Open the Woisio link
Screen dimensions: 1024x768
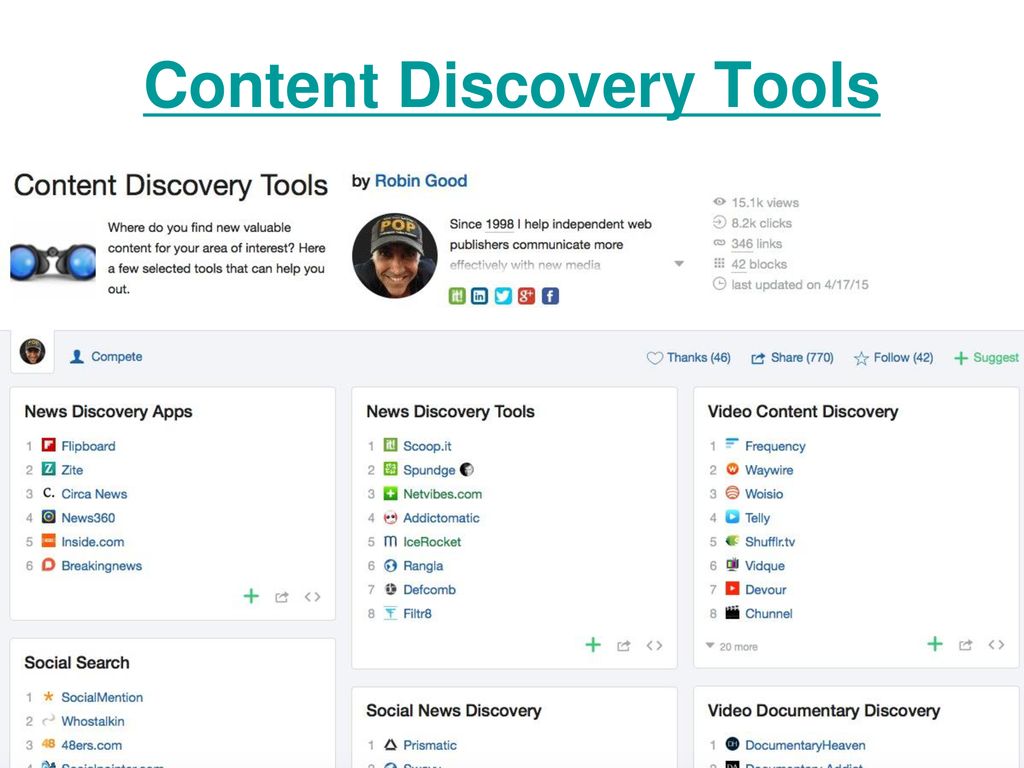pyautogui.click(x=764, y=494)
